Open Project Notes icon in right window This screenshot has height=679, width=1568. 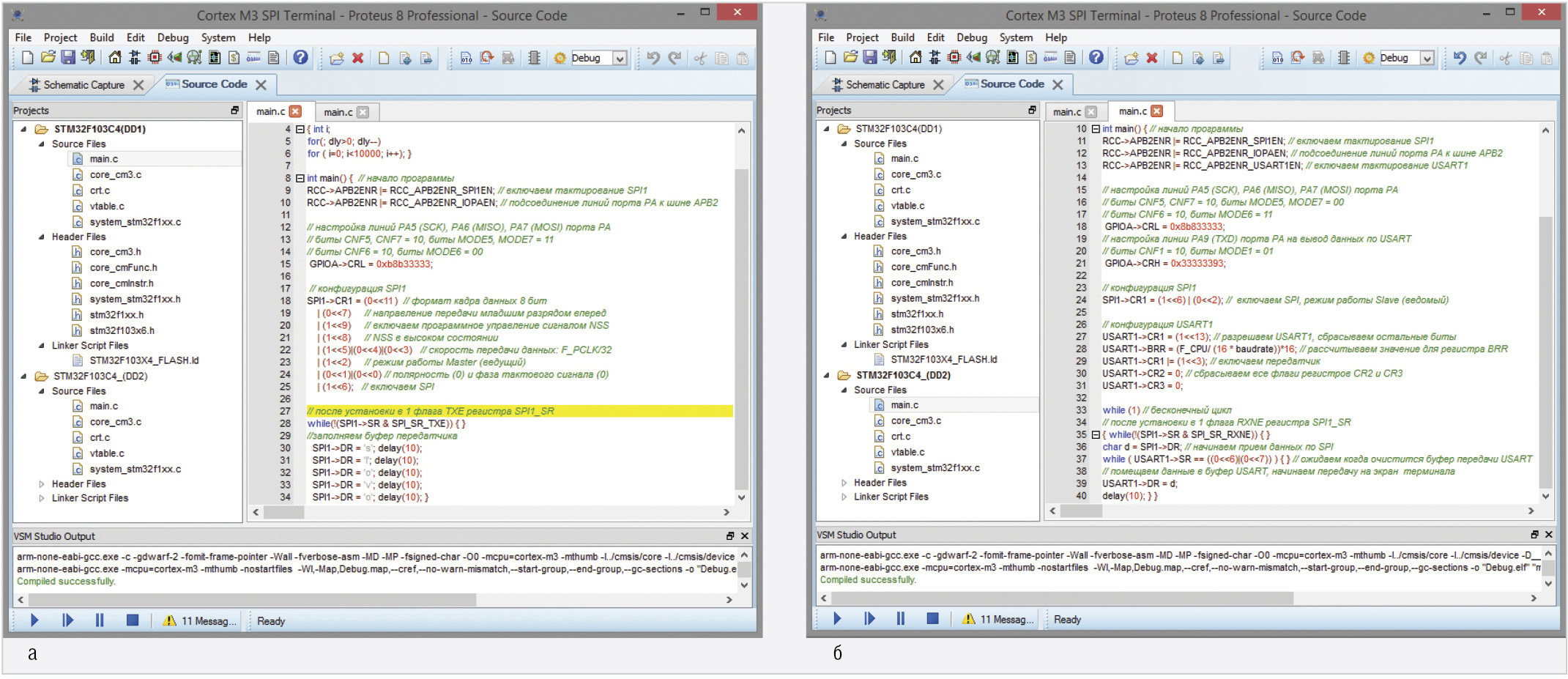(x=1070, y=57)
